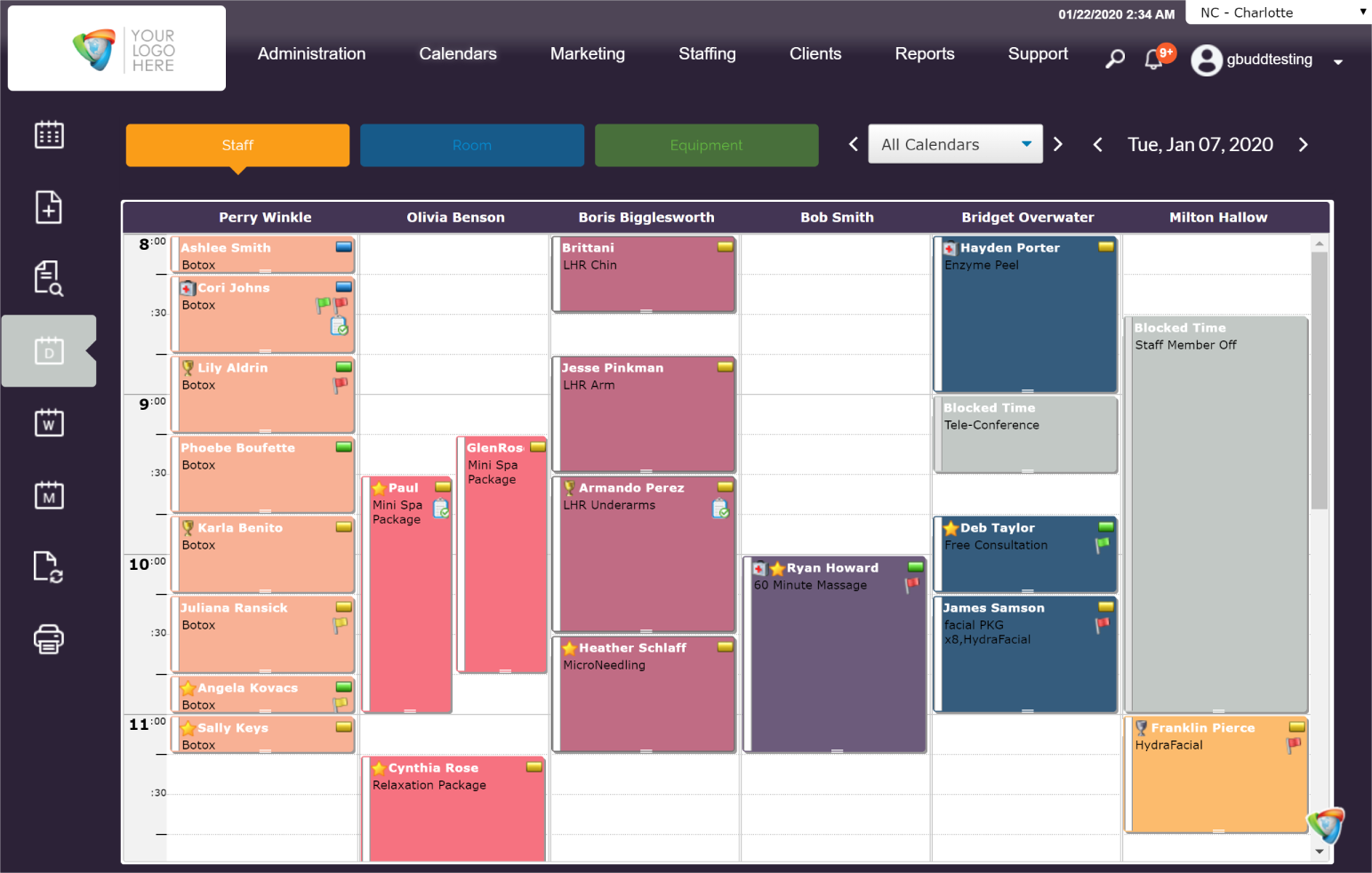
Task: Open search with magnifier icon
Action: (x=1114, y=60)
